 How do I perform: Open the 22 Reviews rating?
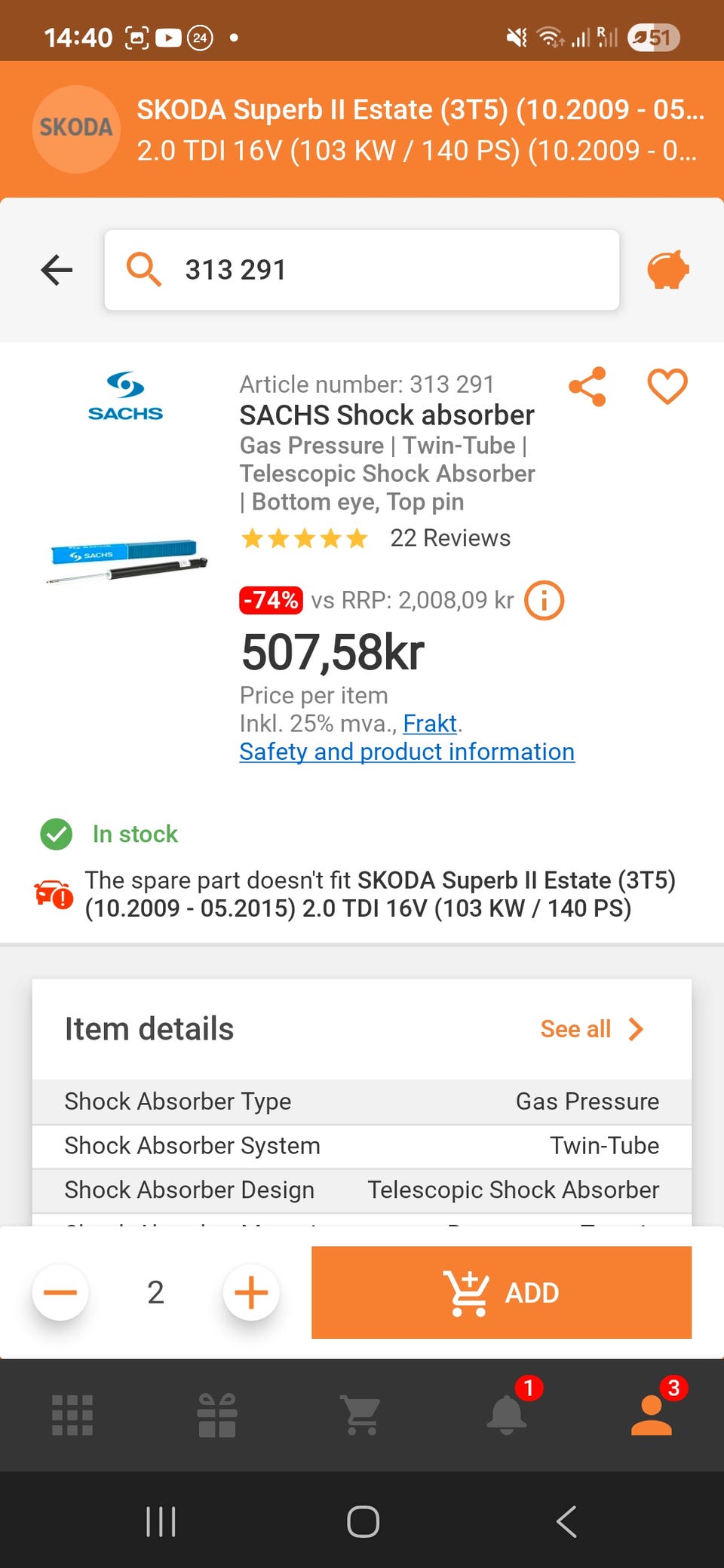pyautogui.click(x=449, y=538)
